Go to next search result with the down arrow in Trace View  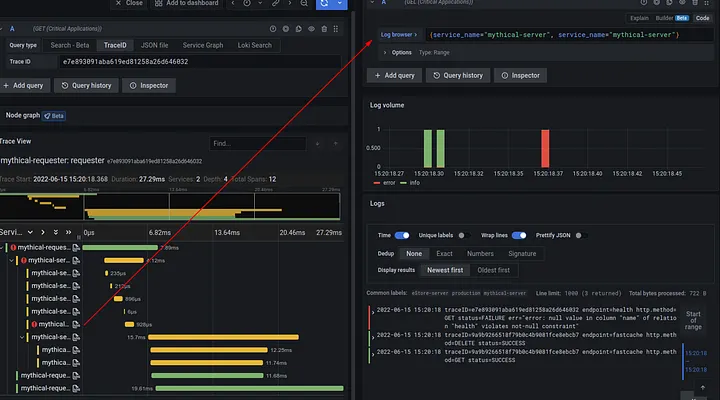317,144
